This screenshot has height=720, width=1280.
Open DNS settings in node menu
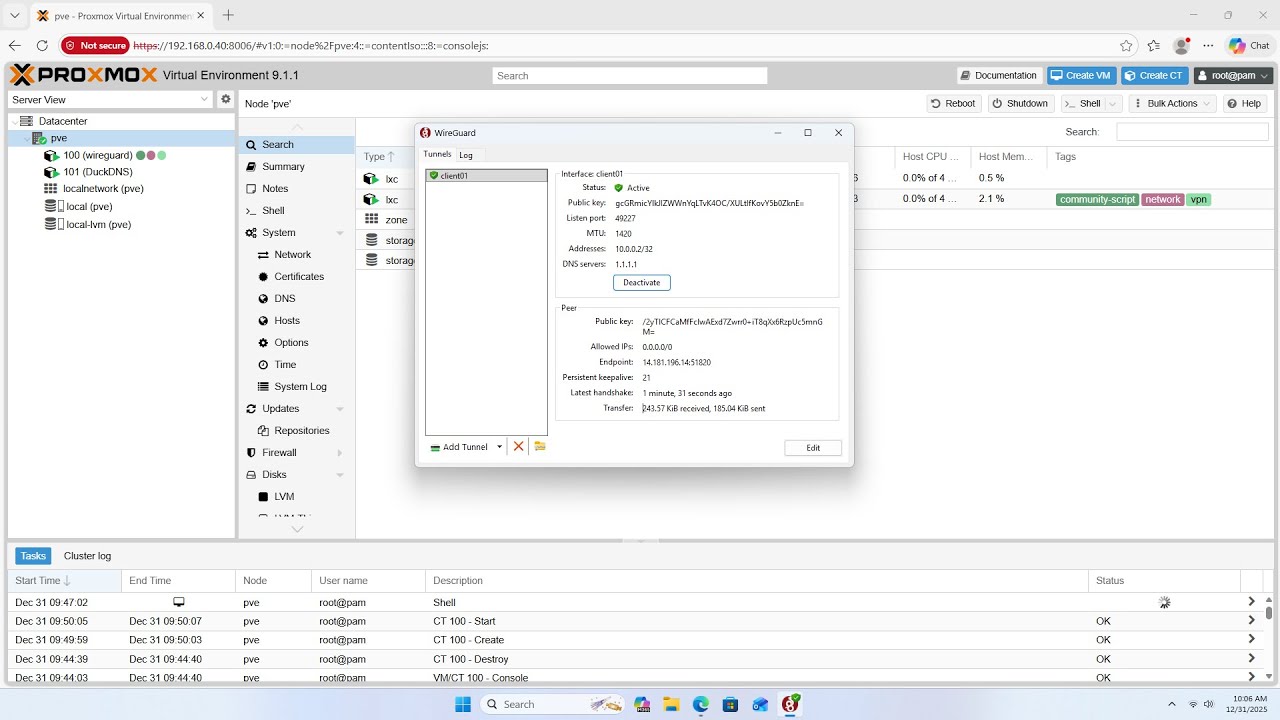pos(284,299)
